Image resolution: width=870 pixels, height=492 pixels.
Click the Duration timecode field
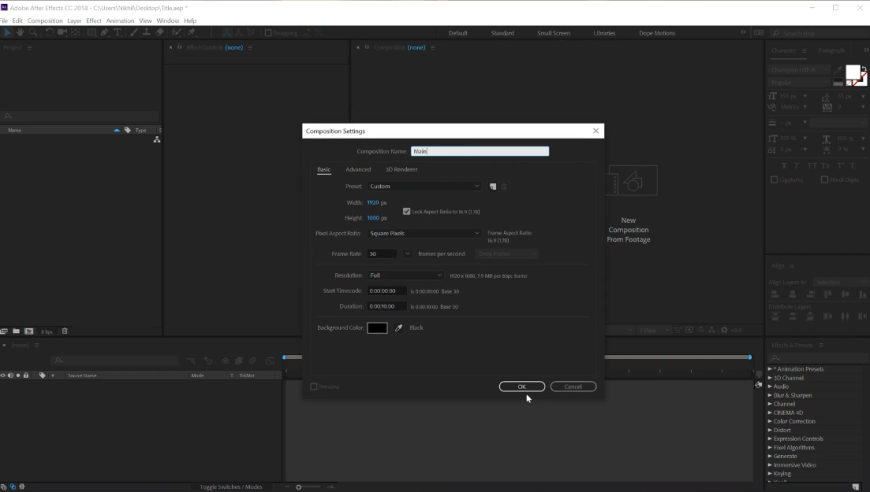387,306
